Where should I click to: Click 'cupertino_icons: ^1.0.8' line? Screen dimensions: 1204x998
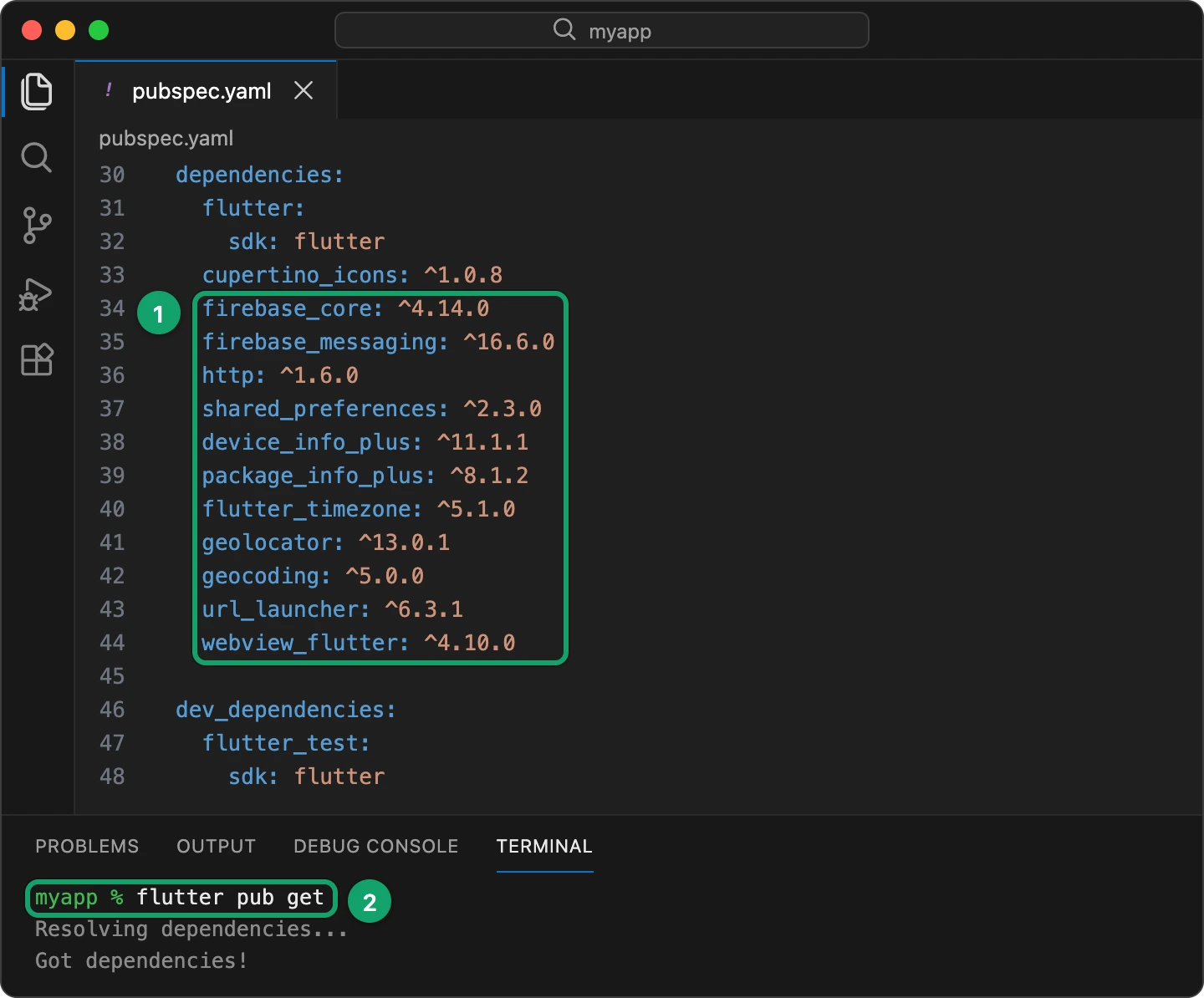tap(352, 275)
